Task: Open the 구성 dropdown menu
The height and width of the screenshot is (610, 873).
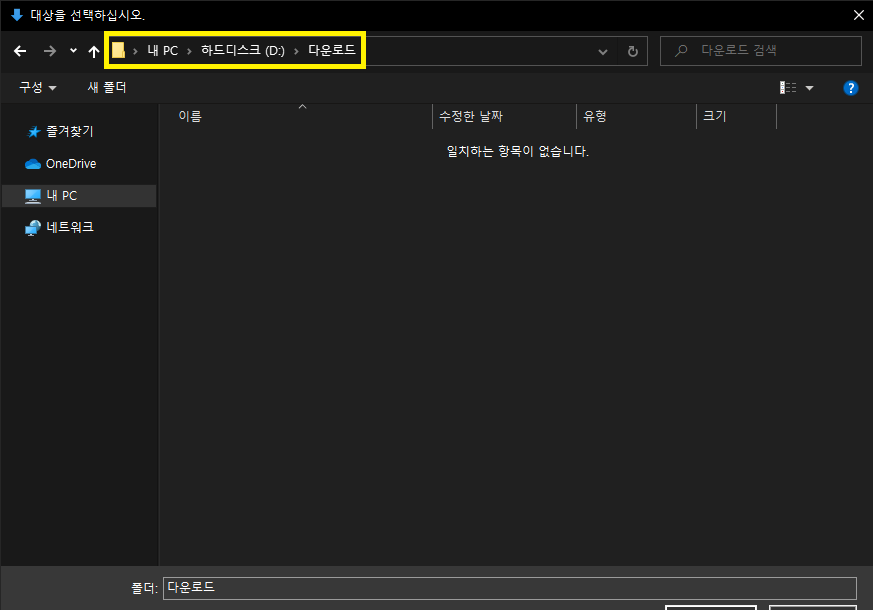Action: 36,87
